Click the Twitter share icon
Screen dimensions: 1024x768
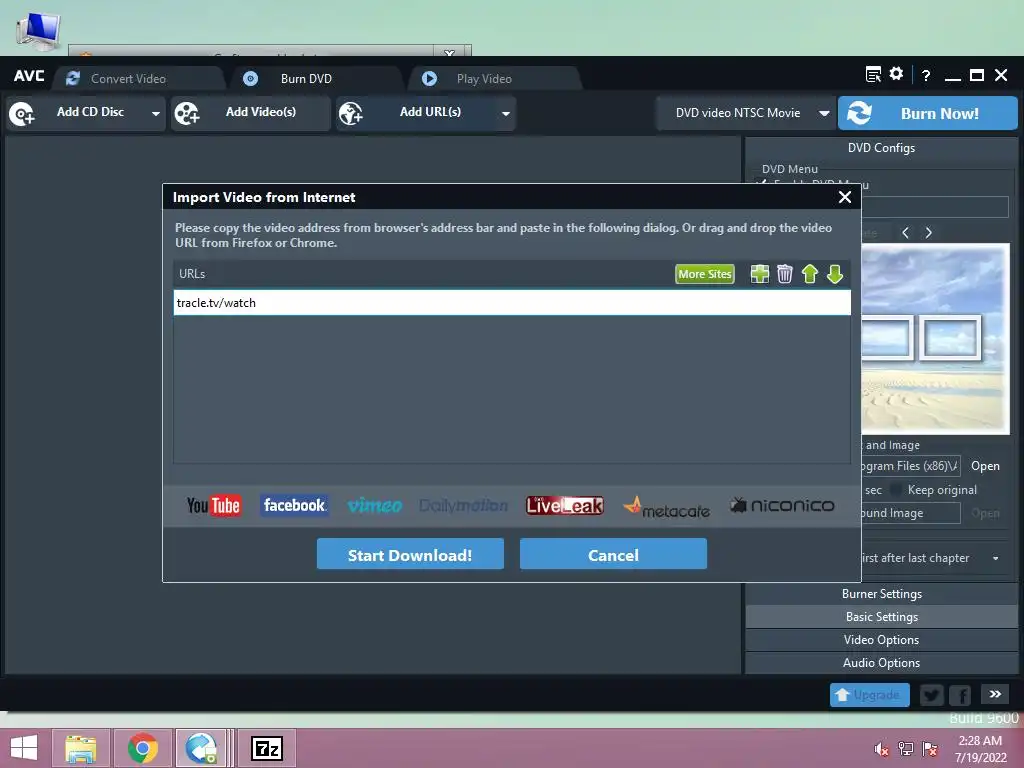coord(932,695)
